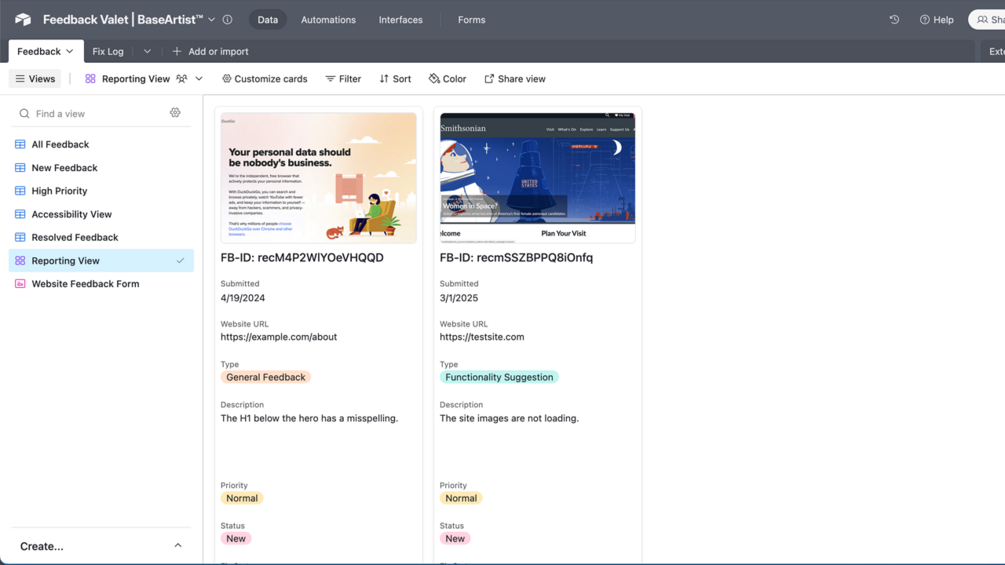Click the Functionality Suggestion type tag
The image size is (1005, 565).
[499, 377]
